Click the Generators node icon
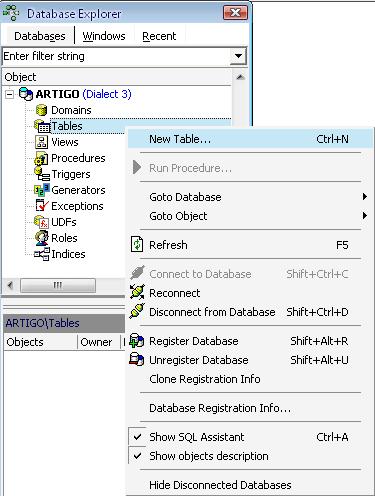This screenshot has height=496, width=375. tap(42, 190)
